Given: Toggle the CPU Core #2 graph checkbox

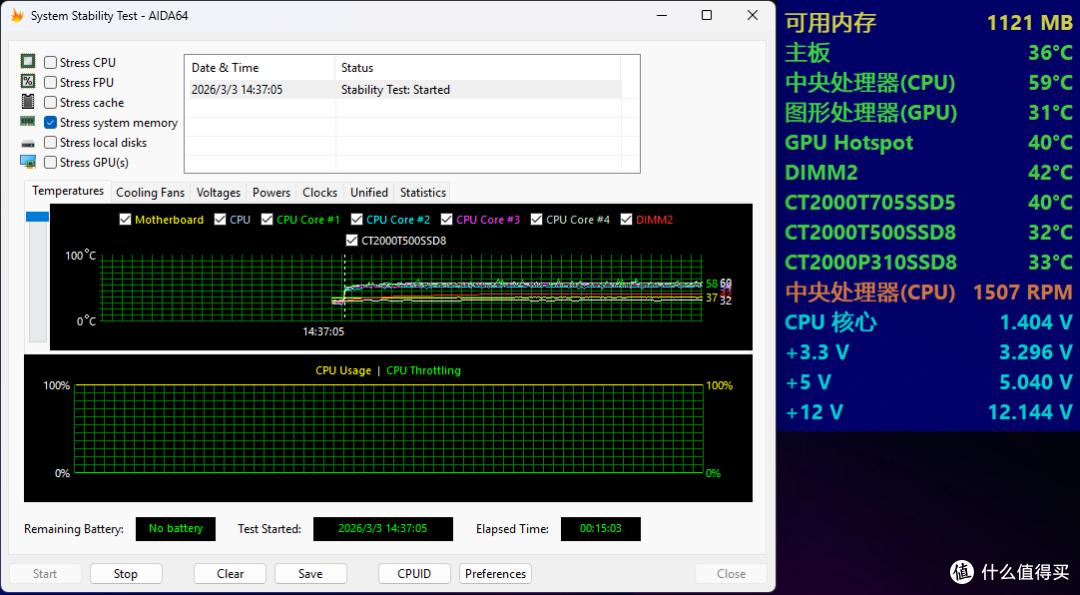Looking at the screenshot, I should 357,220.
